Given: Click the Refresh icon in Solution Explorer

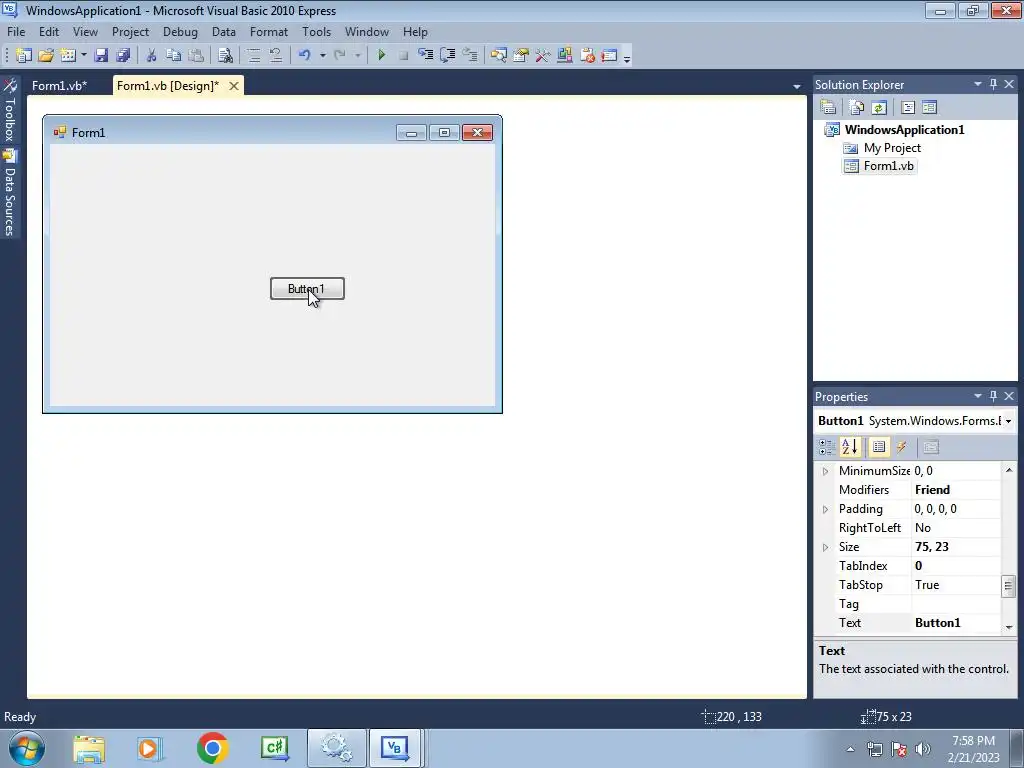Looking at the screenshot, I should (879, 108).
